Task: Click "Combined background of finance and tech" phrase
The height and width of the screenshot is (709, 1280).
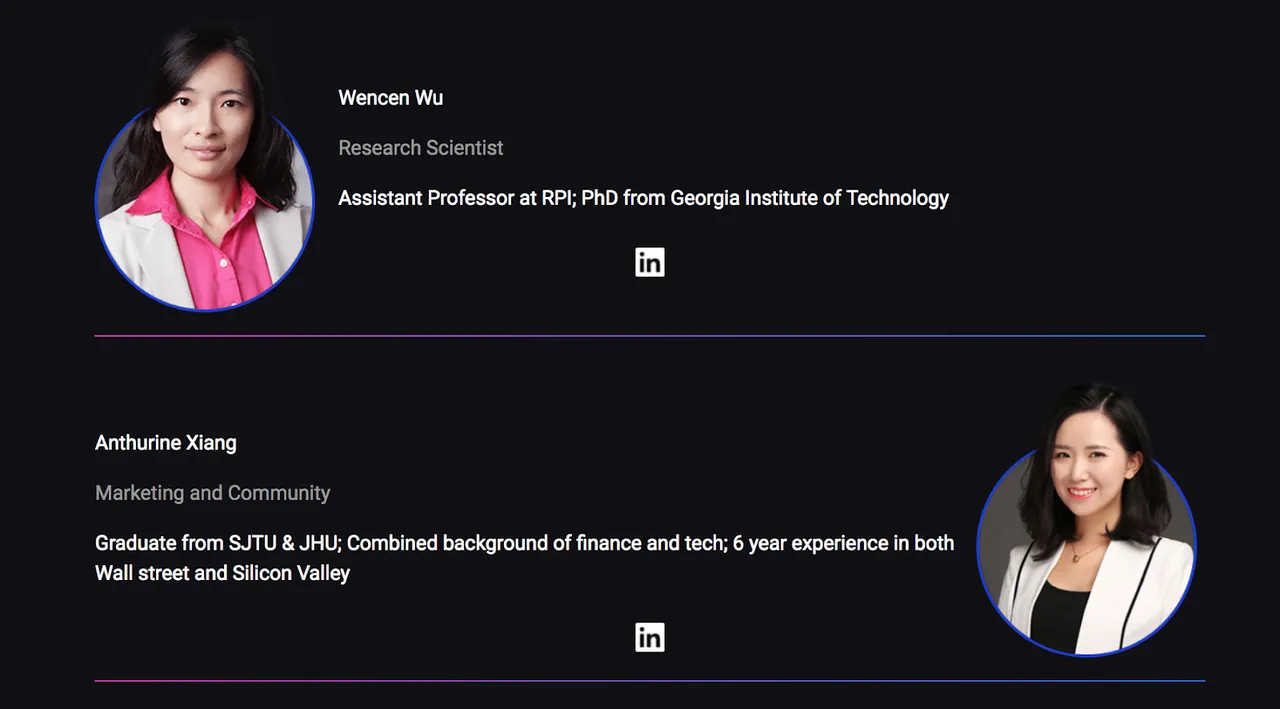Action: tap(536, 543)
